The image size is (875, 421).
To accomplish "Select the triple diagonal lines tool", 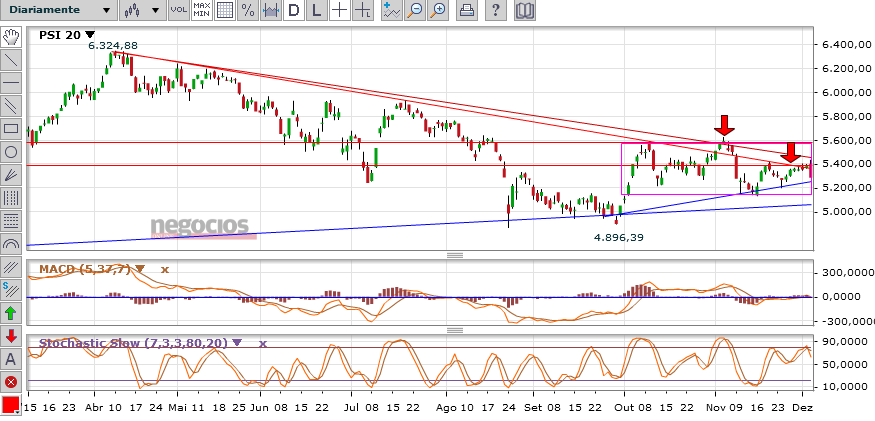I will [11, 267].
